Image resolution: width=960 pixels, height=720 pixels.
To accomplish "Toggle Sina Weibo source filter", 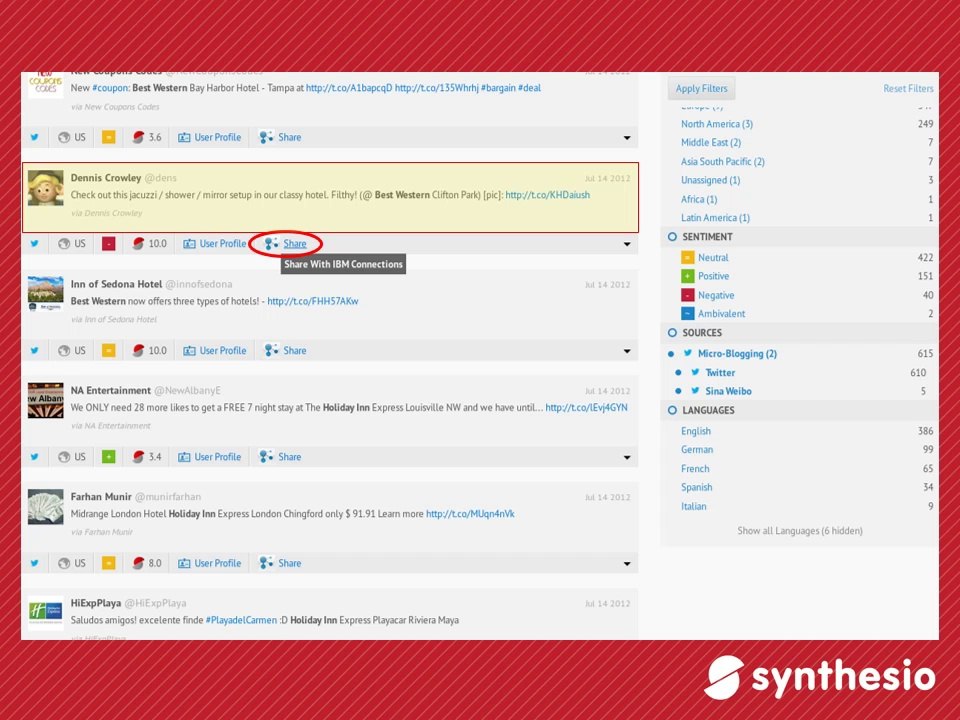I will (x=728, y=391).
